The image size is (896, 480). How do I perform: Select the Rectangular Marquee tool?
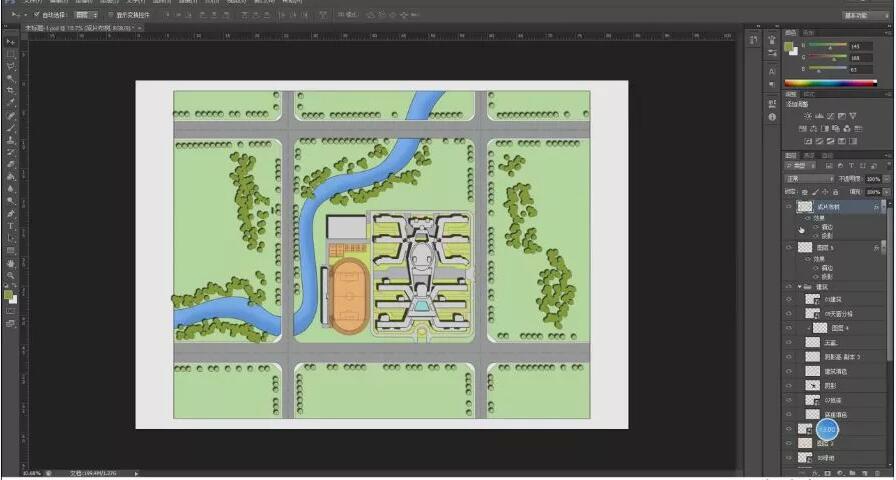click(10, 53)
